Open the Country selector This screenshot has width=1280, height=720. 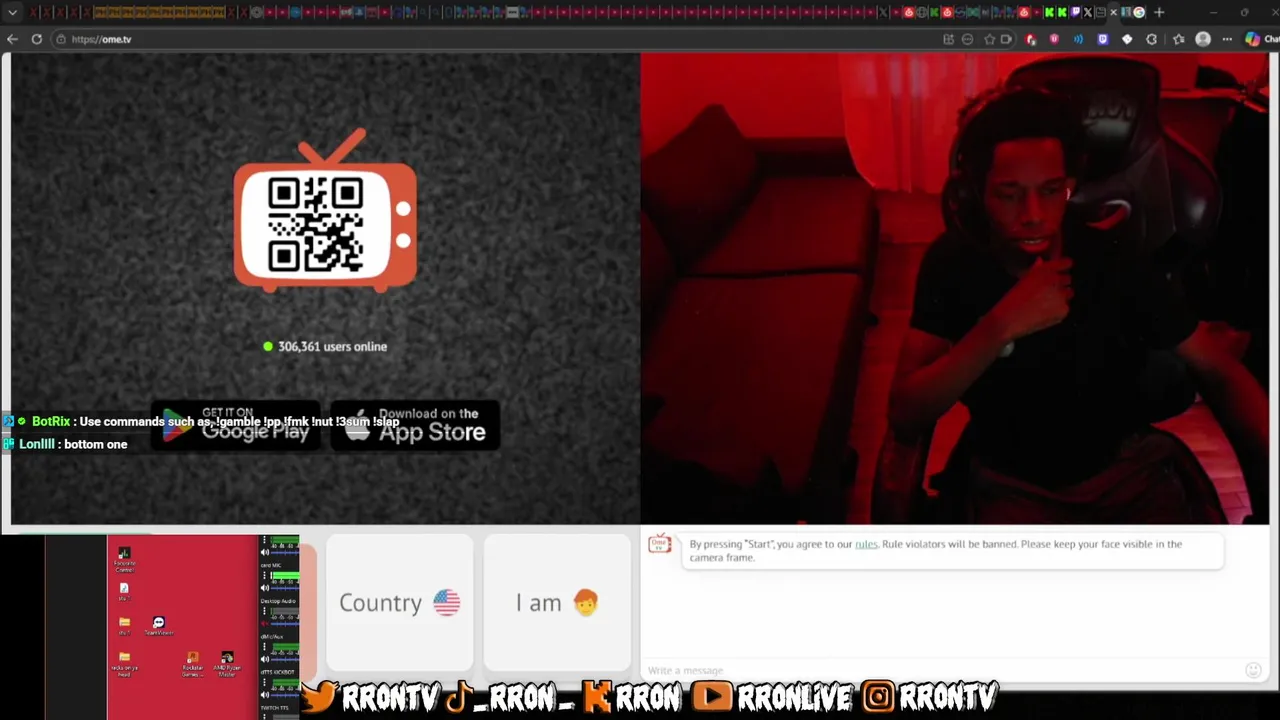(399, 602)
